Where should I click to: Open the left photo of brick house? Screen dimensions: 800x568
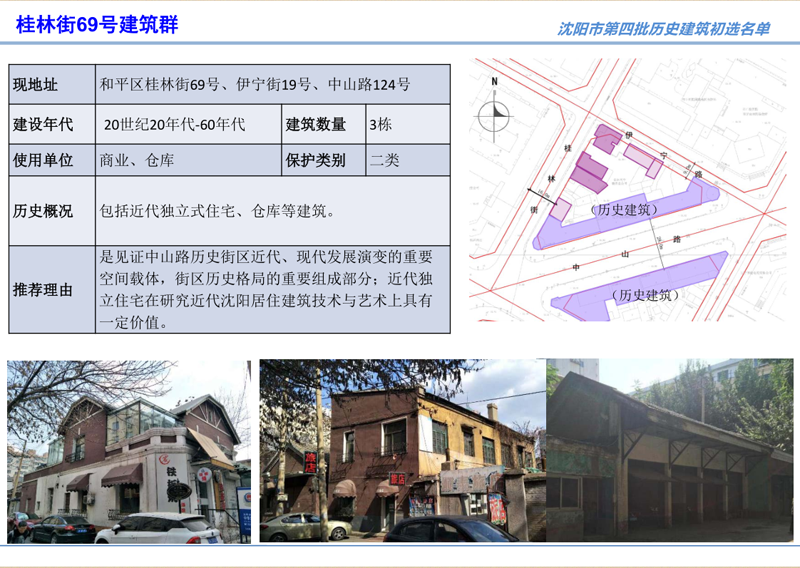coord(128,451)
